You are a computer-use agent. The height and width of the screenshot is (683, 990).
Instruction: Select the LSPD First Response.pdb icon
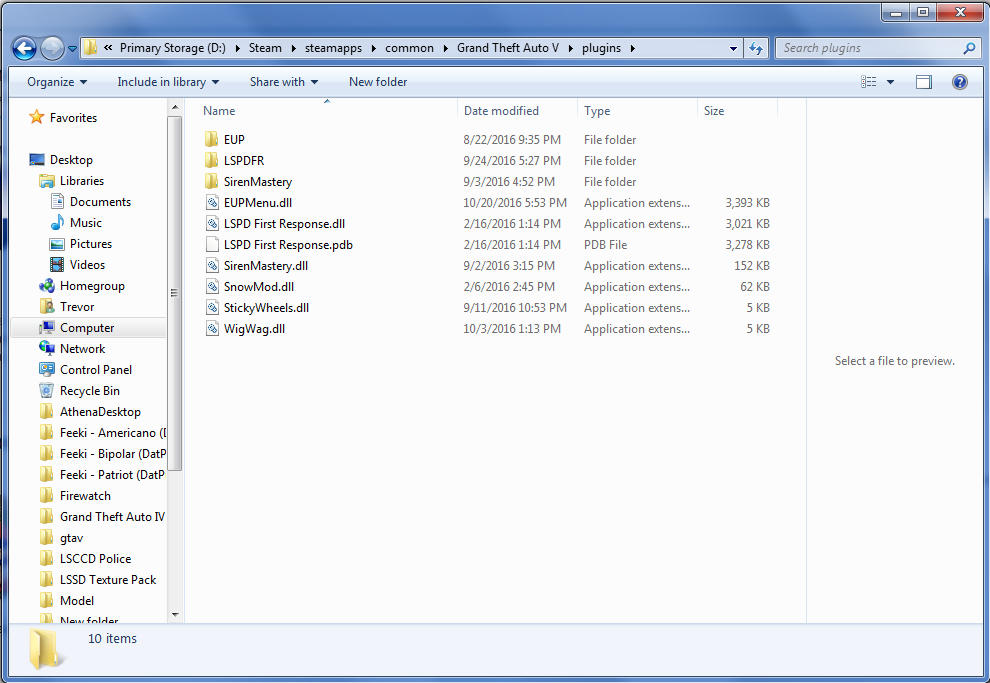point(212,244)
